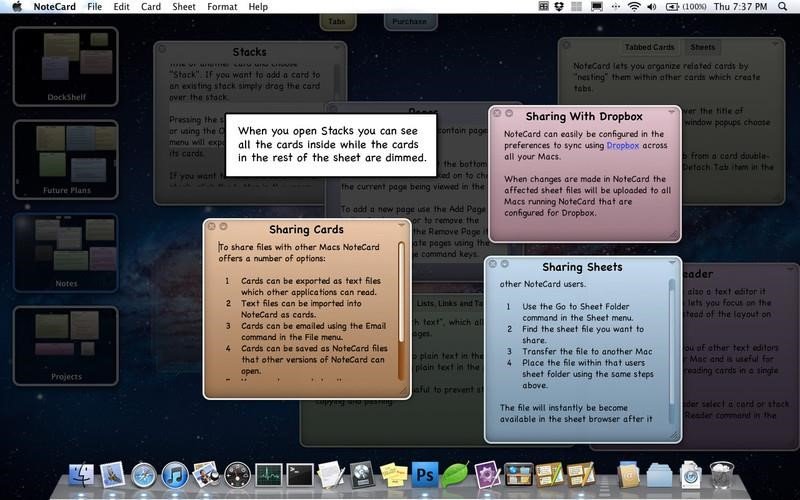Viewport: 800px width, 500px height.
Task: Open the File menu
Action: click(x=94, y=7)
